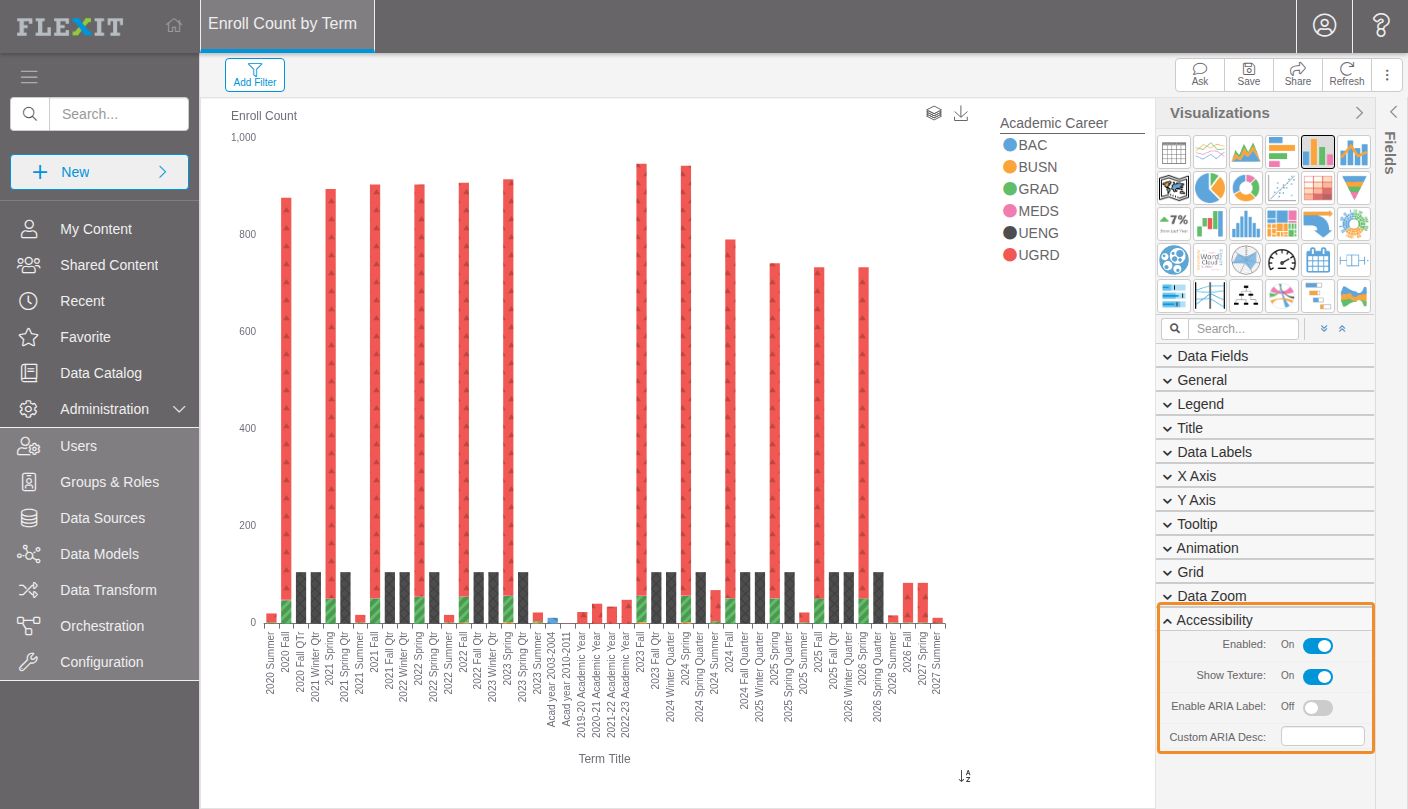This screenshot has height=809, width=1408.
Task: Open the Data Catalog menu item
Action: click(100, 373)
